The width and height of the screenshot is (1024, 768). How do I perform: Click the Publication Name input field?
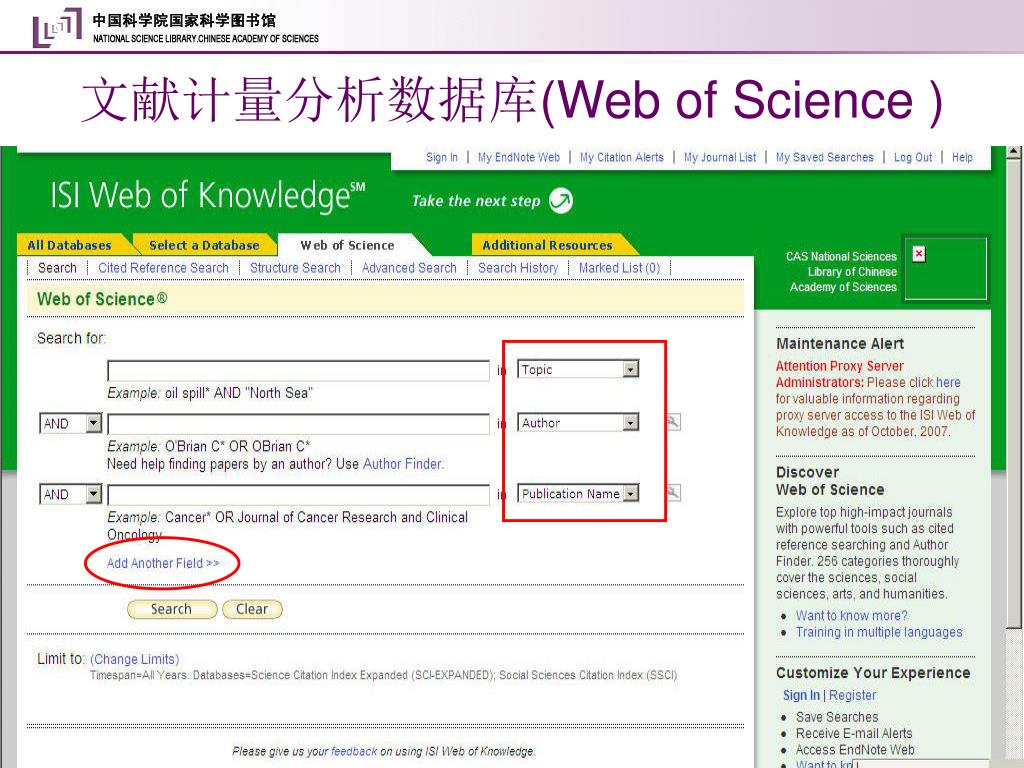(298, 494)
